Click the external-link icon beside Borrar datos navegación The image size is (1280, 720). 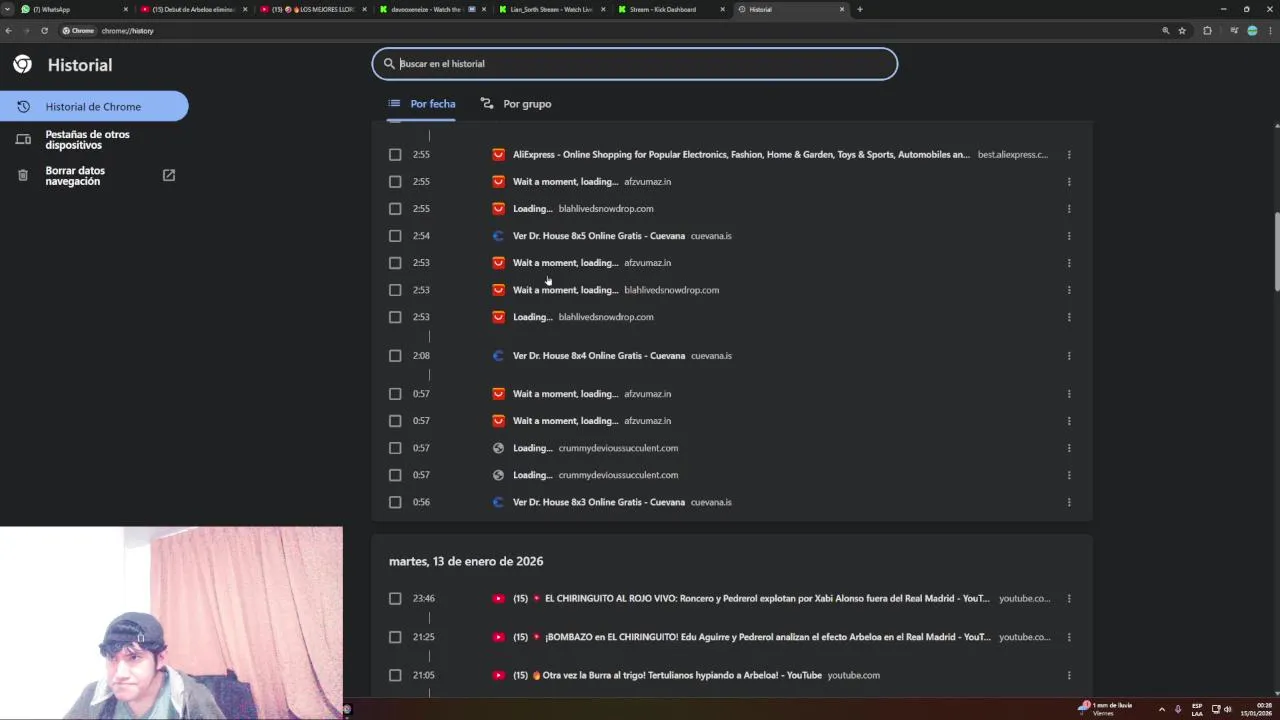(169, 175)
